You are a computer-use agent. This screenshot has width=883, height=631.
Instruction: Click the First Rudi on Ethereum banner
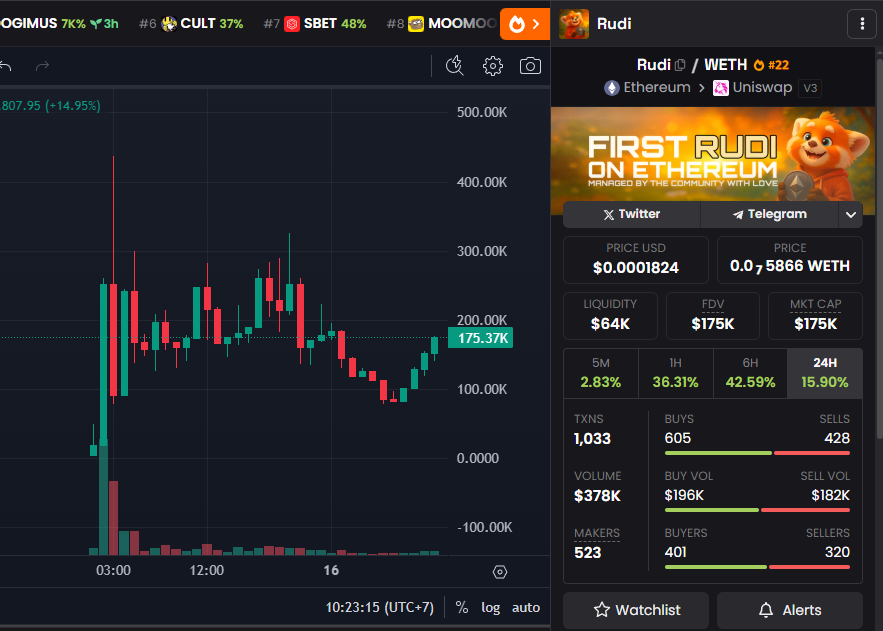tap(713, 154)
